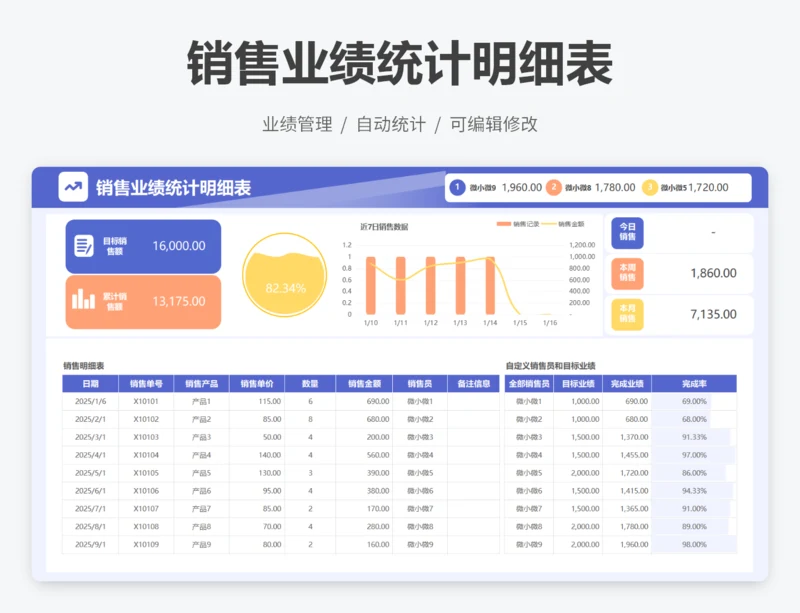
Task: Select the completed value 1,365.00
Action: tap(627, 509)
